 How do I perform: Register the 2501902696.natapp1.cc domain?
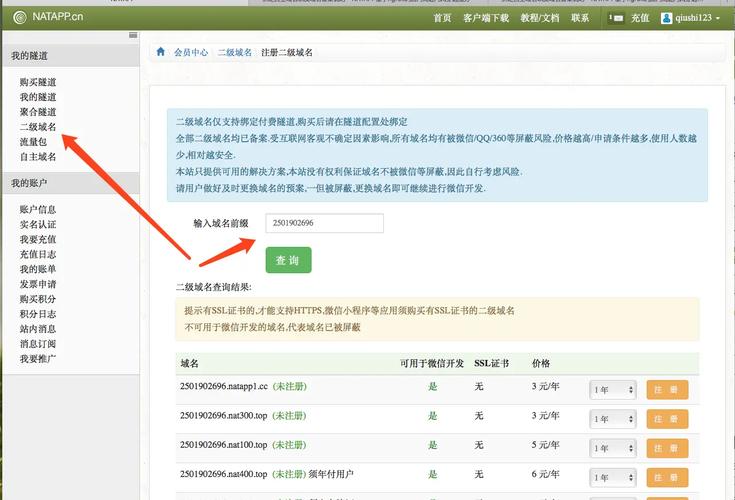[x=667, y=390]
